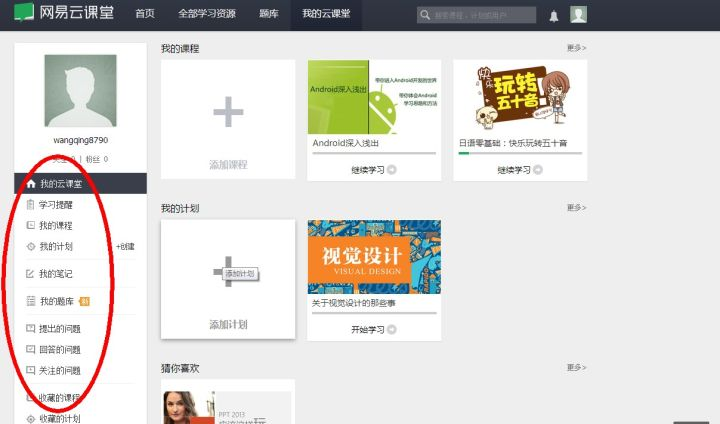
Task: Click the 我的笔记 pencil icon in sidebar
Action: 30,274
